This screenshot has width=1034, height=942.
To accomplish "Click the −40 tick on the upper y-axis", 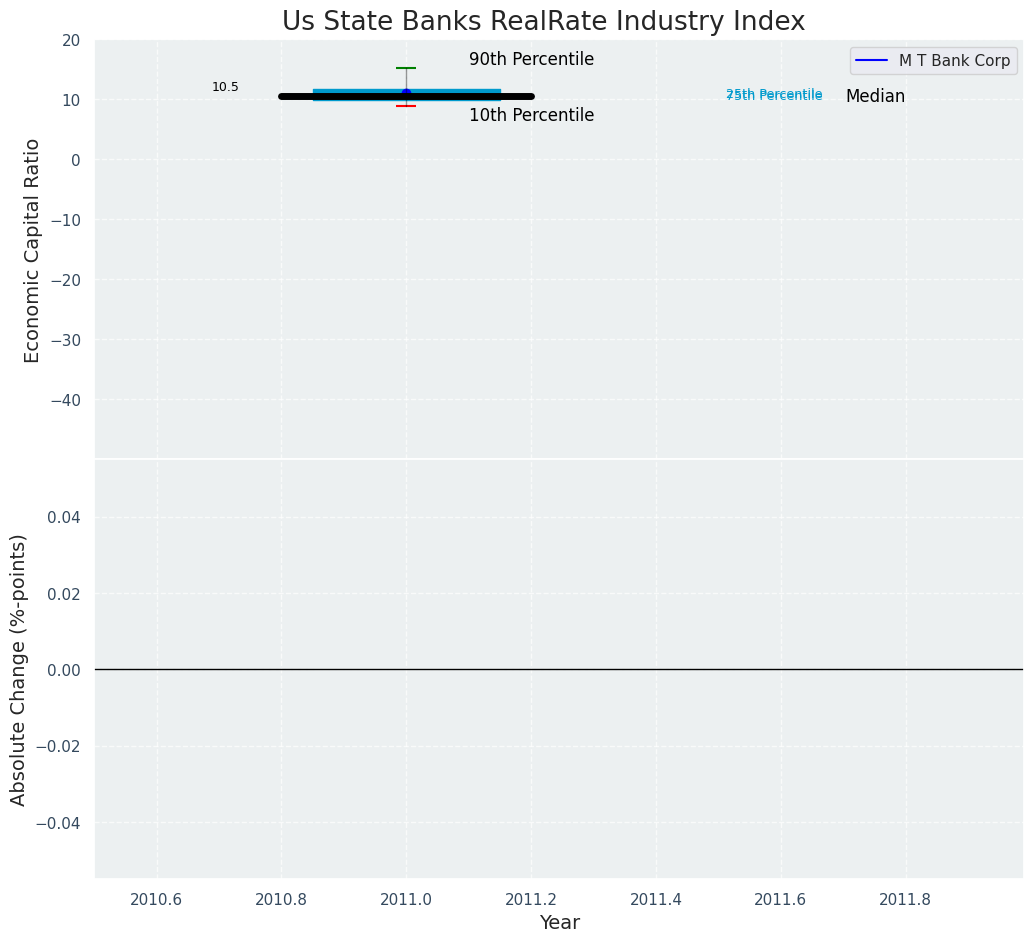I will 62,400.
